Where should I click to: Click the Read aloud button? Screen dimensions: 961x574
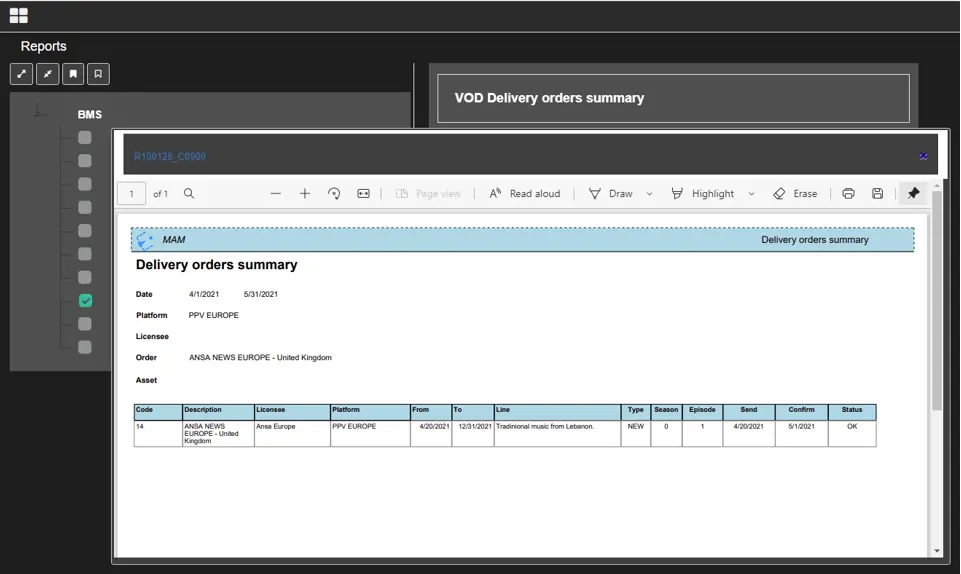point(524,194)
